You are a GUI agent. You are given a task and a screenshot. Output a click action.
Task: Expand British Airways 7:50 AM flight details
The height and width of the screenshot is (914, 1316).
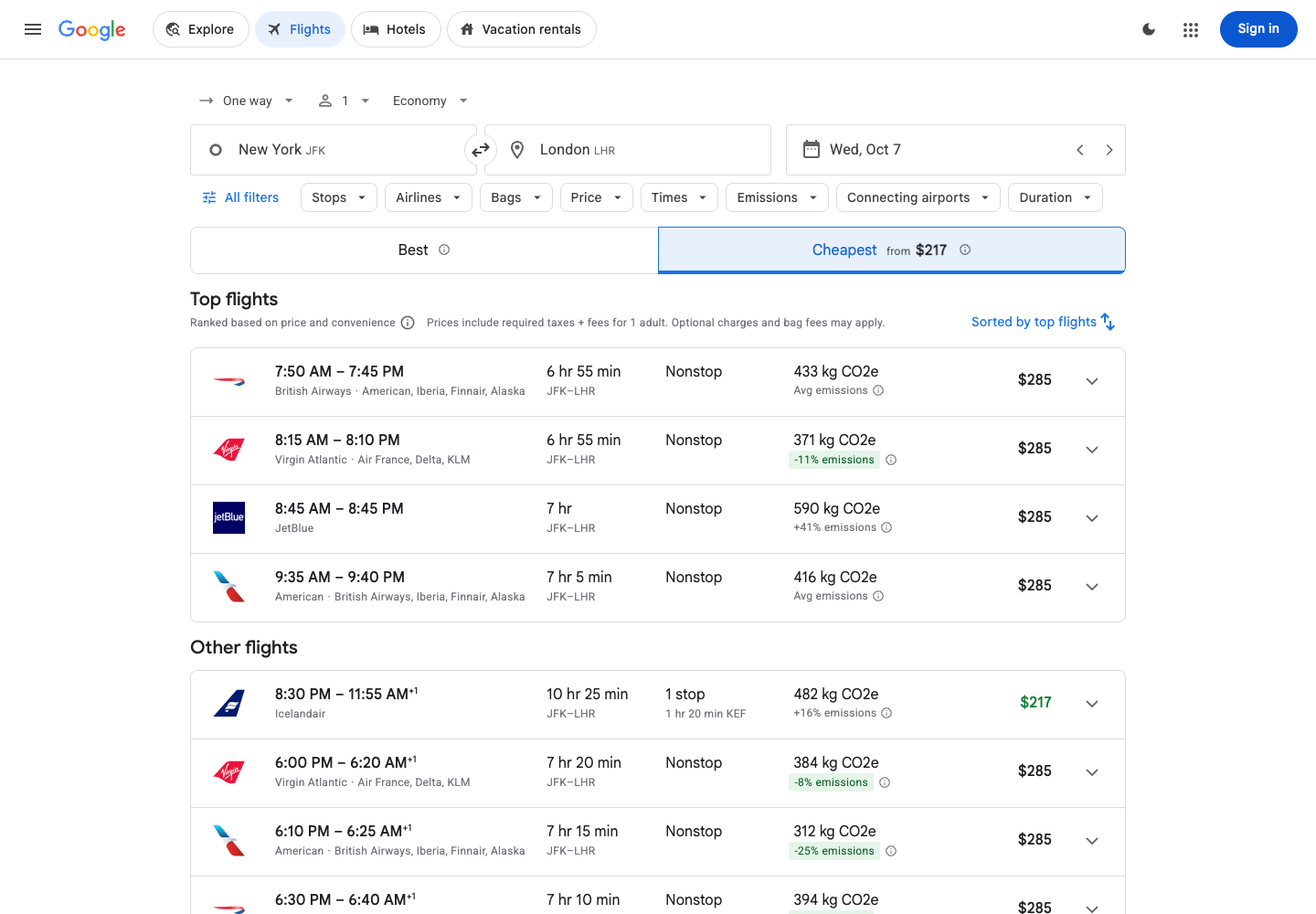(1092, 381)
